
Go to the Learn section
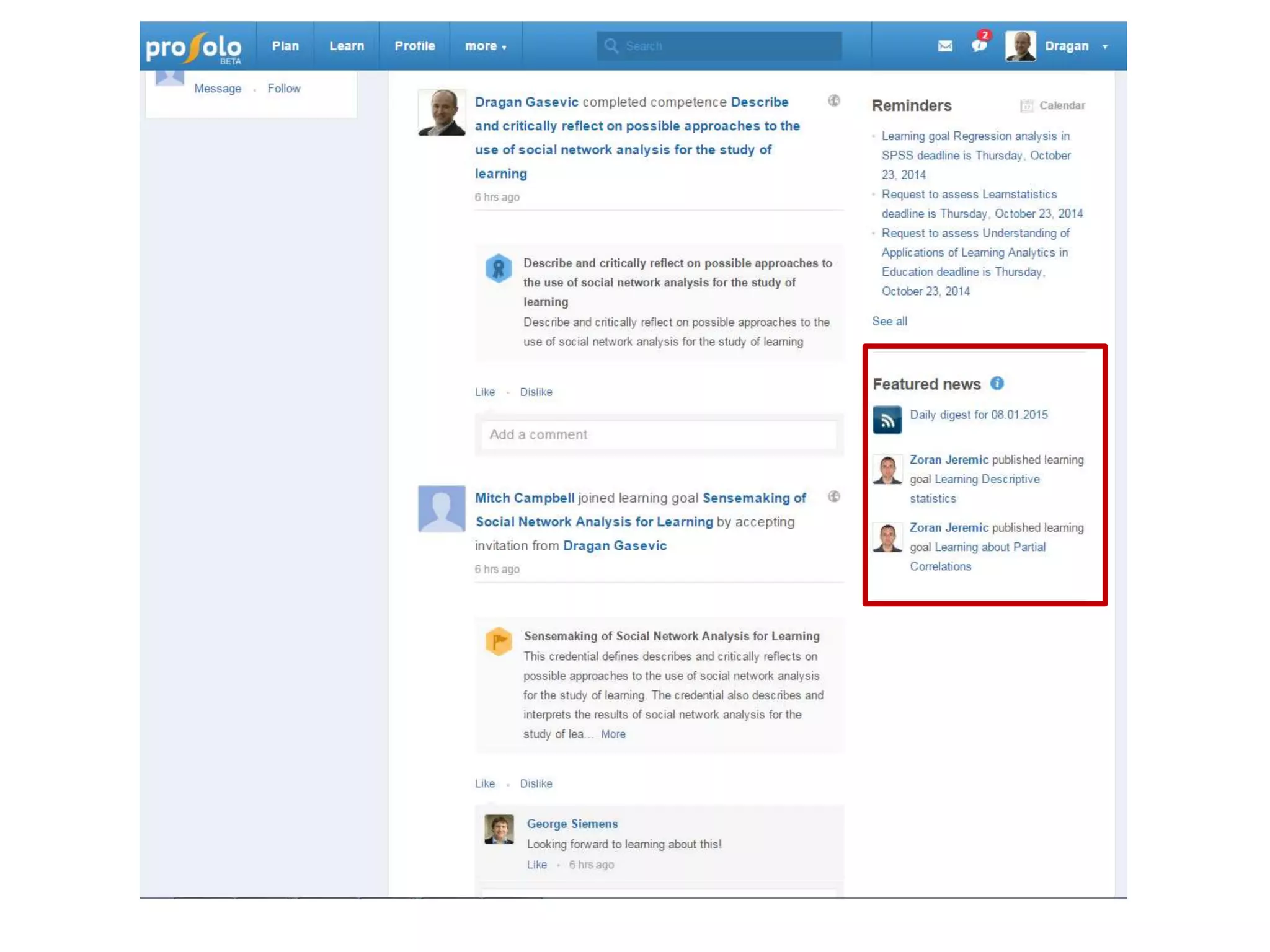346,46
